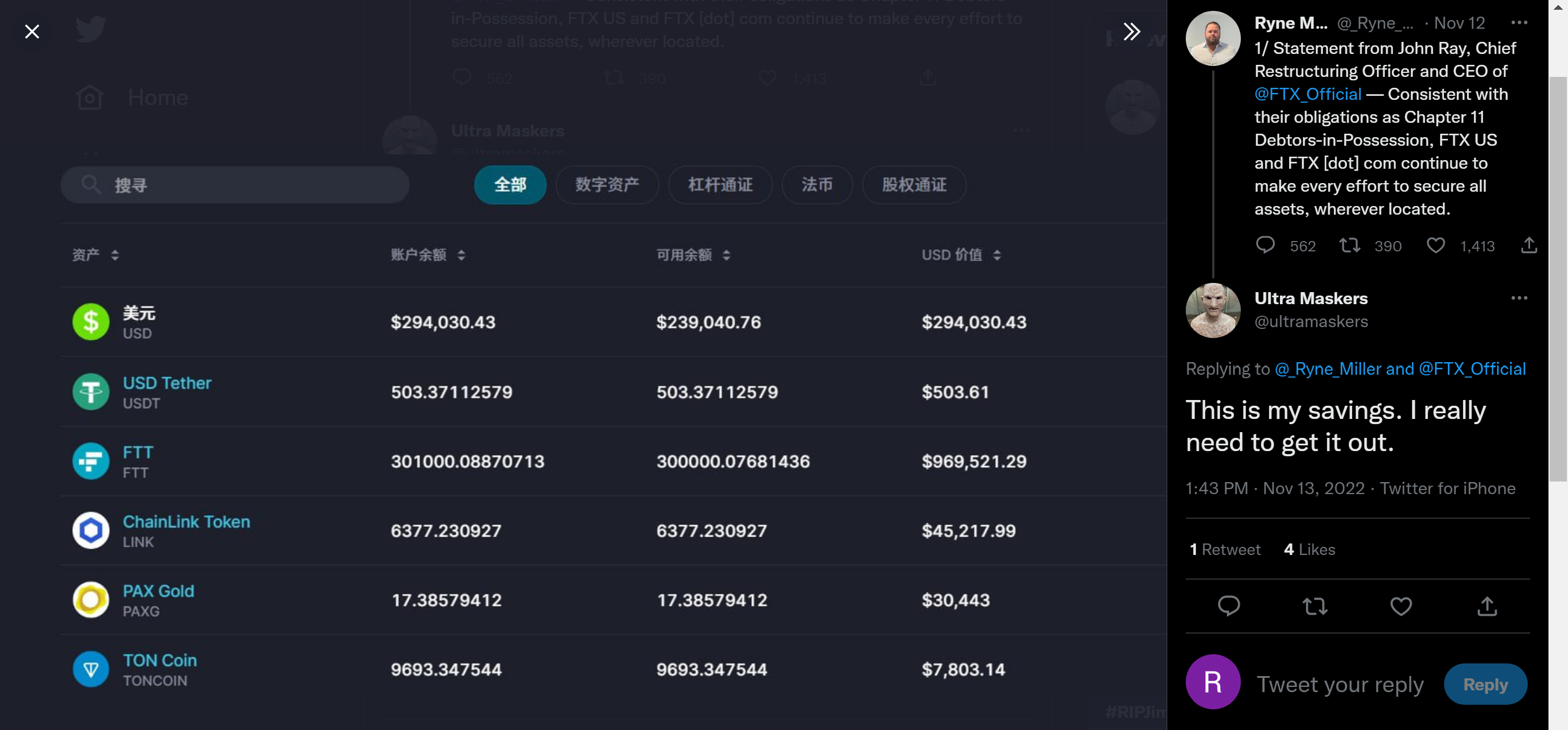Retweet Ryne Miller's tweet showing 390
The height and width of the screenshot is (730, 1568).
(x=1349, y=246)
